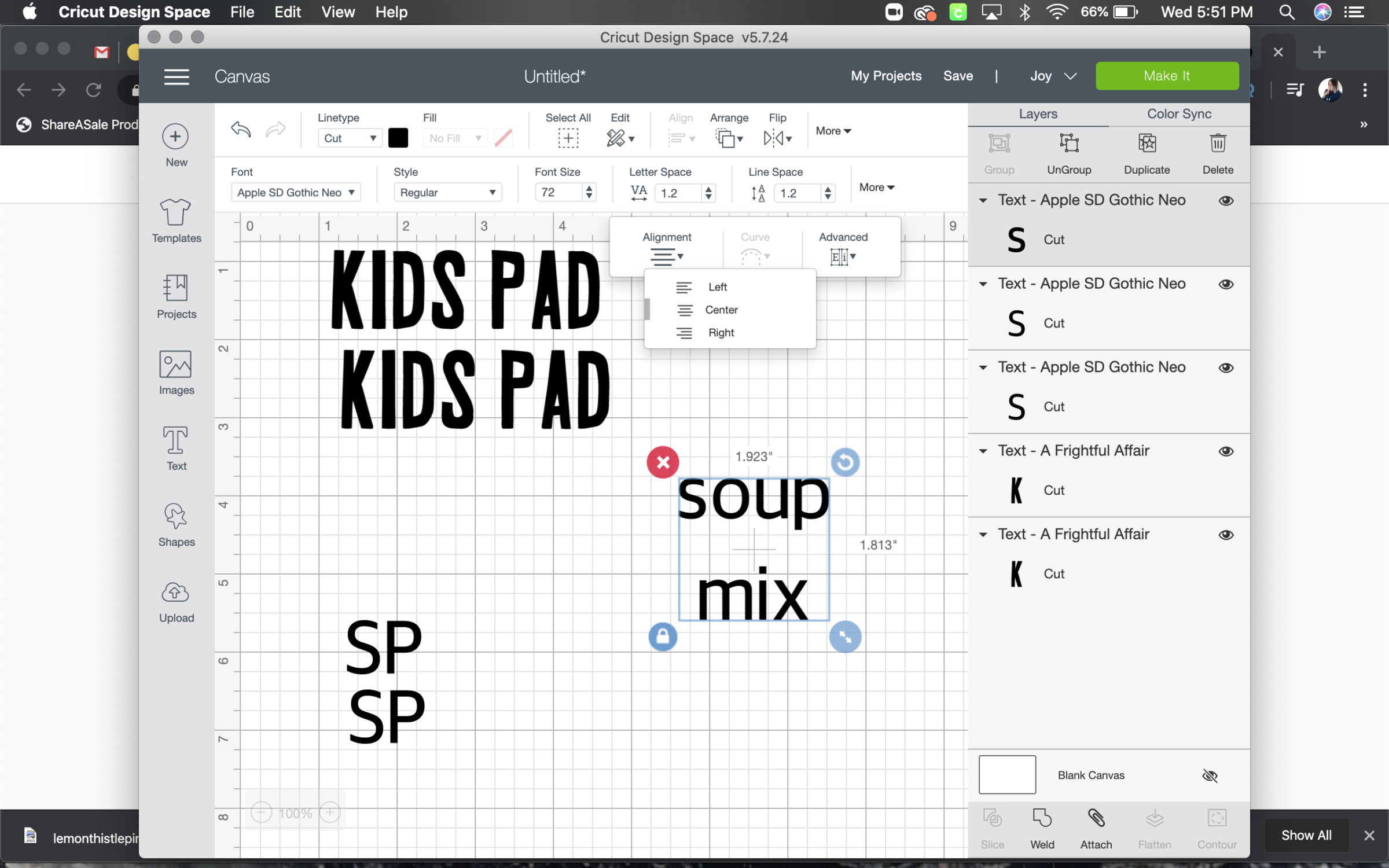
Task: Open the Flip dropdown
Action: (x=777, y=138)
